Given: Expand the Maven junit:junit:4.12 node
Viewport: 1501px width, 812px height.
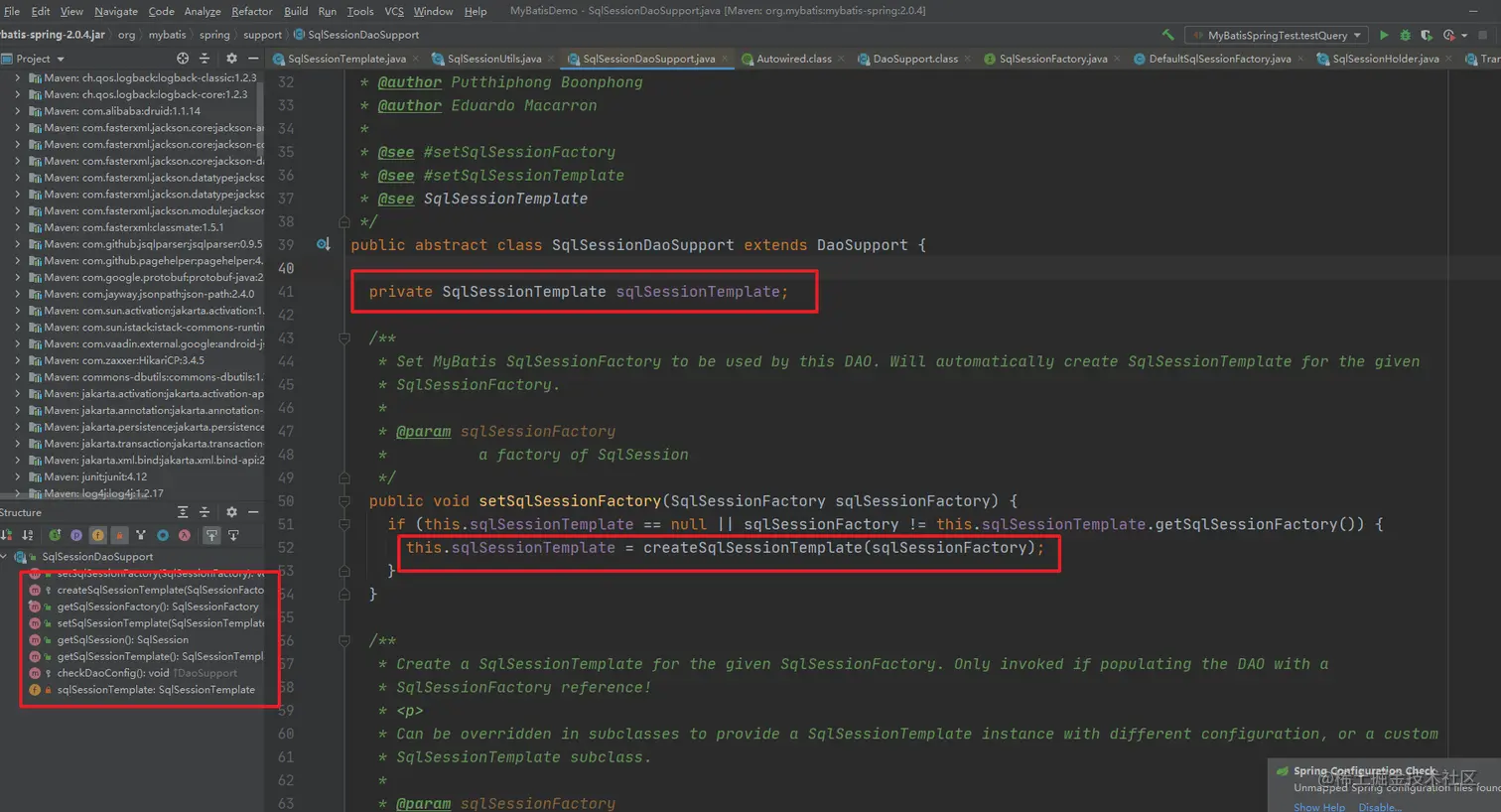Looking at the screenshot, I should 17,476.
